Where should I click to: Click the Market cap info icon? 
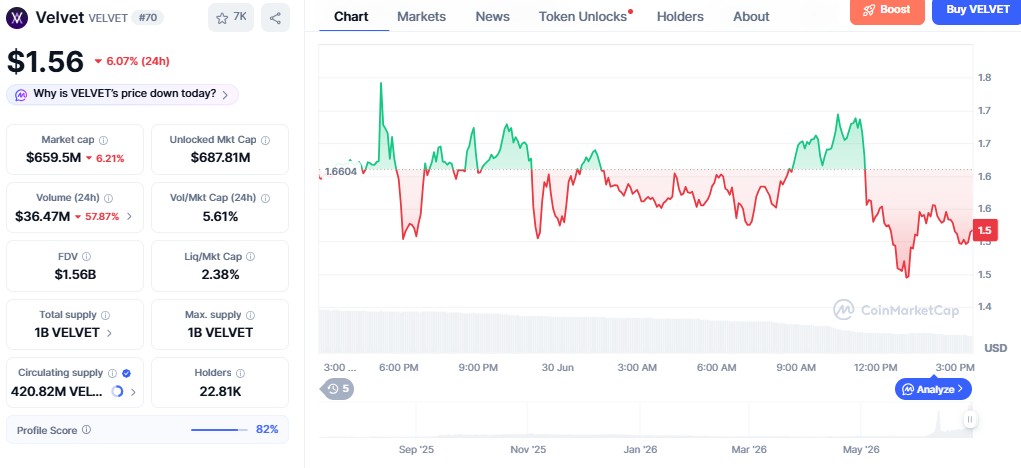coord(104,140)
